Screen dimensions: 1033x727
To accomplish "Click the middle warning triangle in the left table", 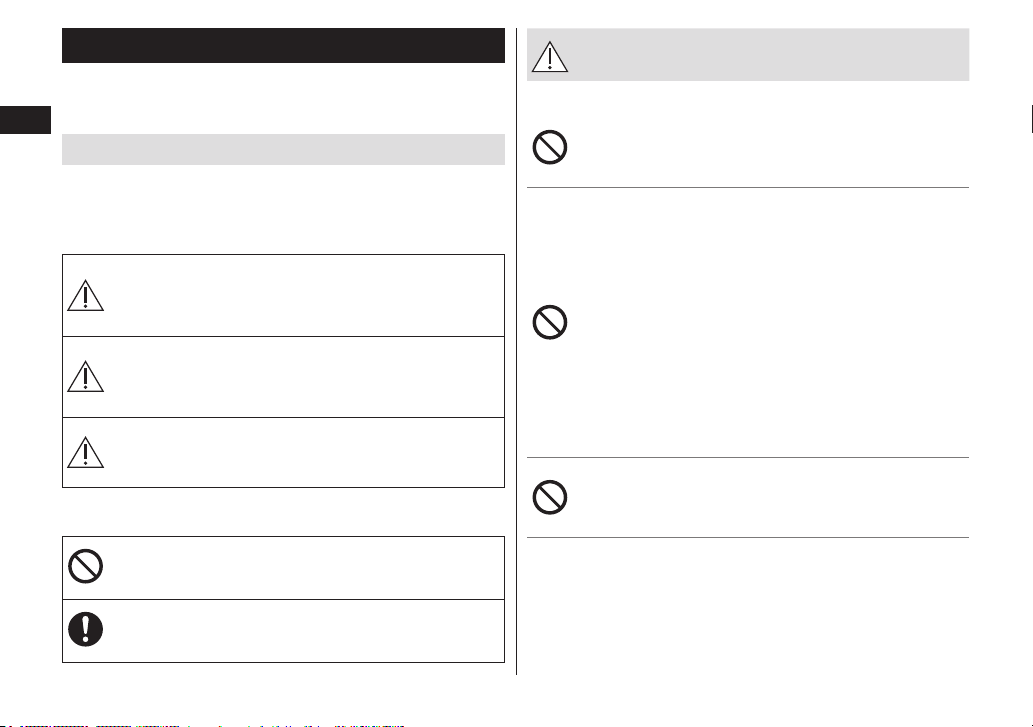I will pos(86,377).
